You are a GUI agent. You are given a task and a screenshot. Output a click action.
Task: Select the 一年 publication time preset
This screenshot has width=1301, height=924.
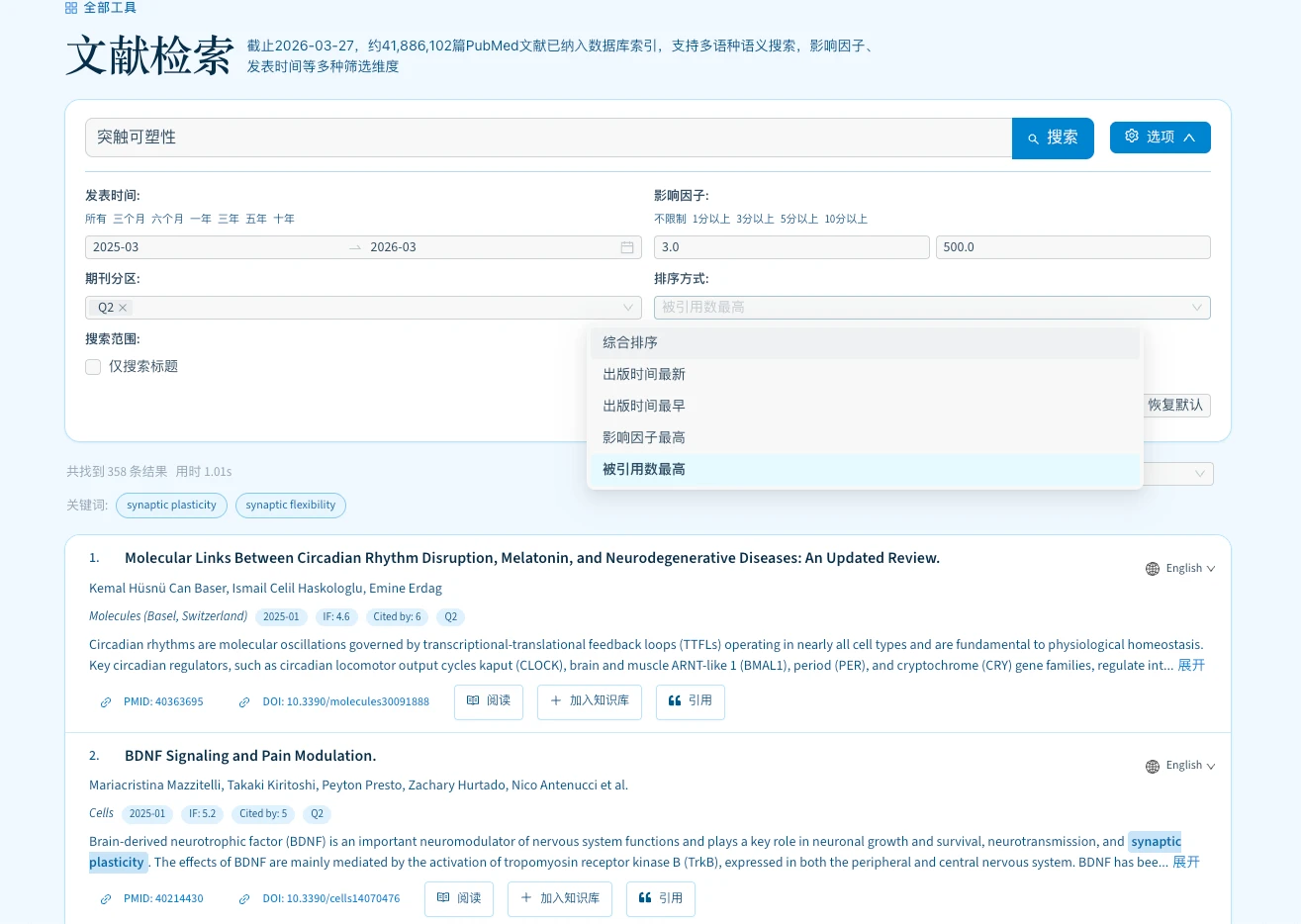click(x=201, y=219)
